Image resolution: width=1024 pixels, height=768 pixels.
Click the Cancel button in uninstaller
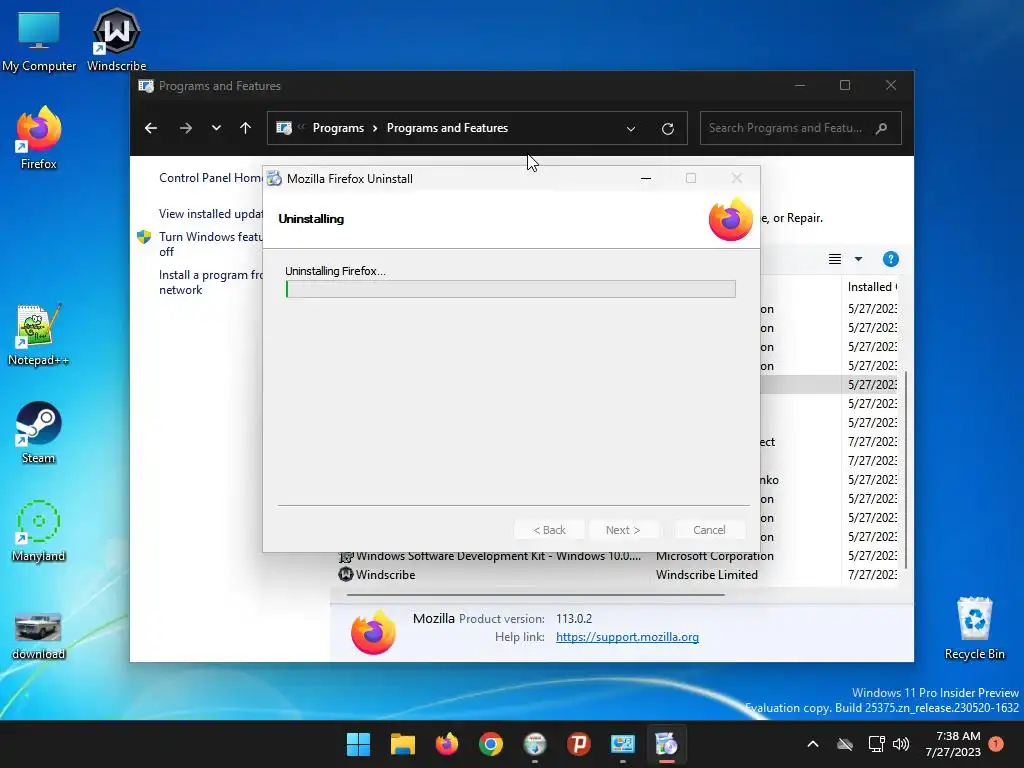pyautogui.click(x=709, y=530)
